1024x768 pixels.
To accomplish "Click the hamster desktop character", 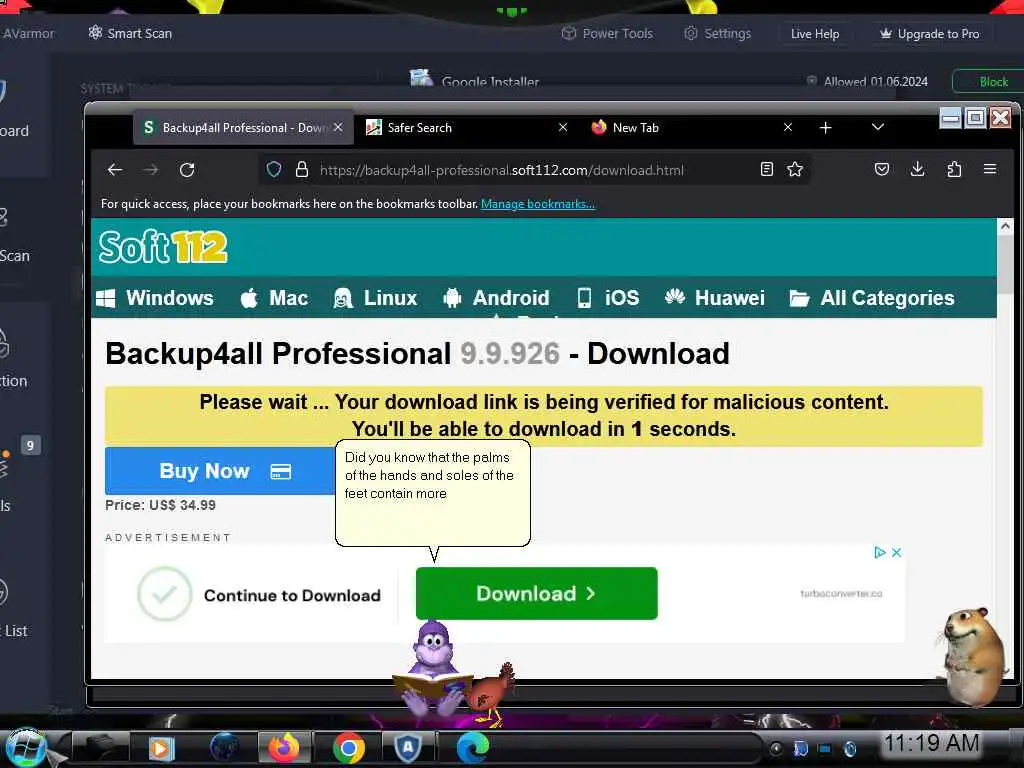I will coord(973,656).
